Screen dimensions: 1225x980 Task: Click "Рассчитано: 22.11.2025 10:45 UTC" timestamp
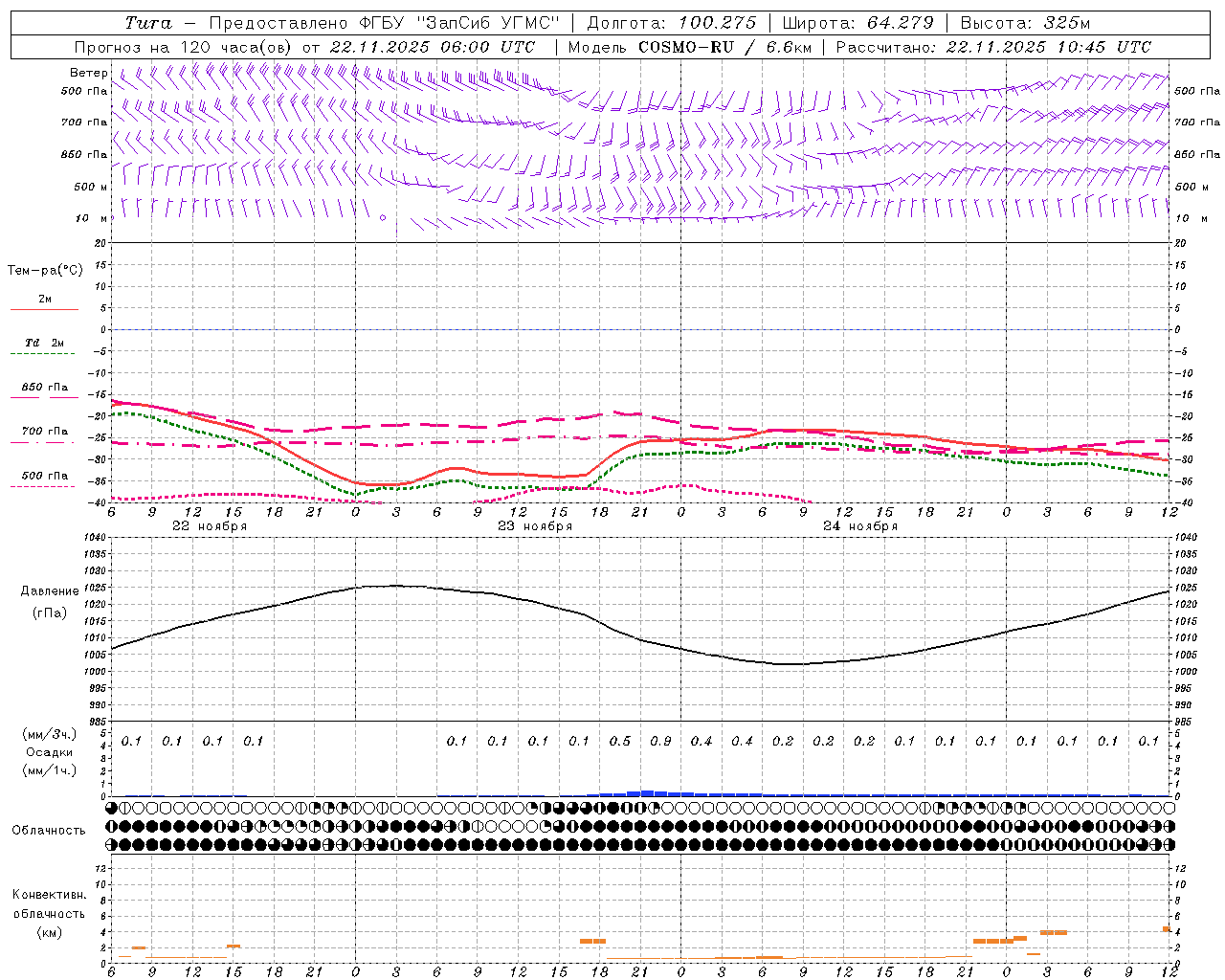[x=993, y=47]
